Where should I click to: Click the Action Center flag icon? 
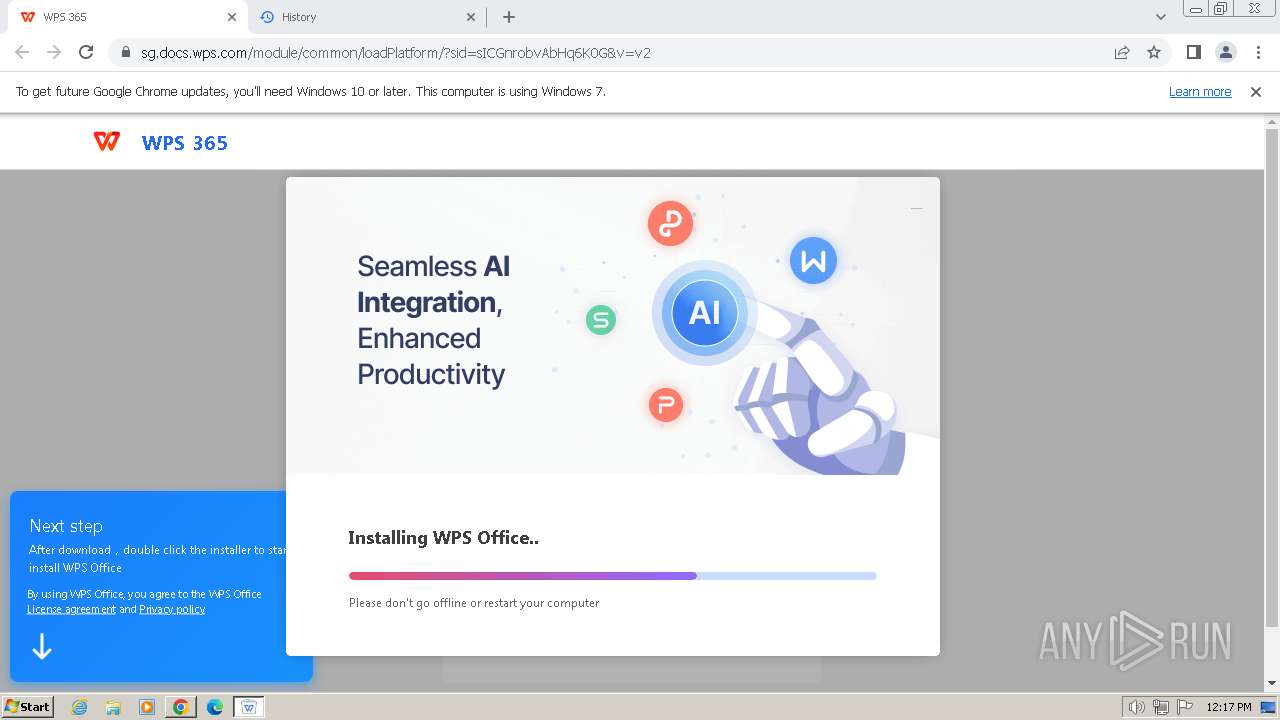(1184, 707)
